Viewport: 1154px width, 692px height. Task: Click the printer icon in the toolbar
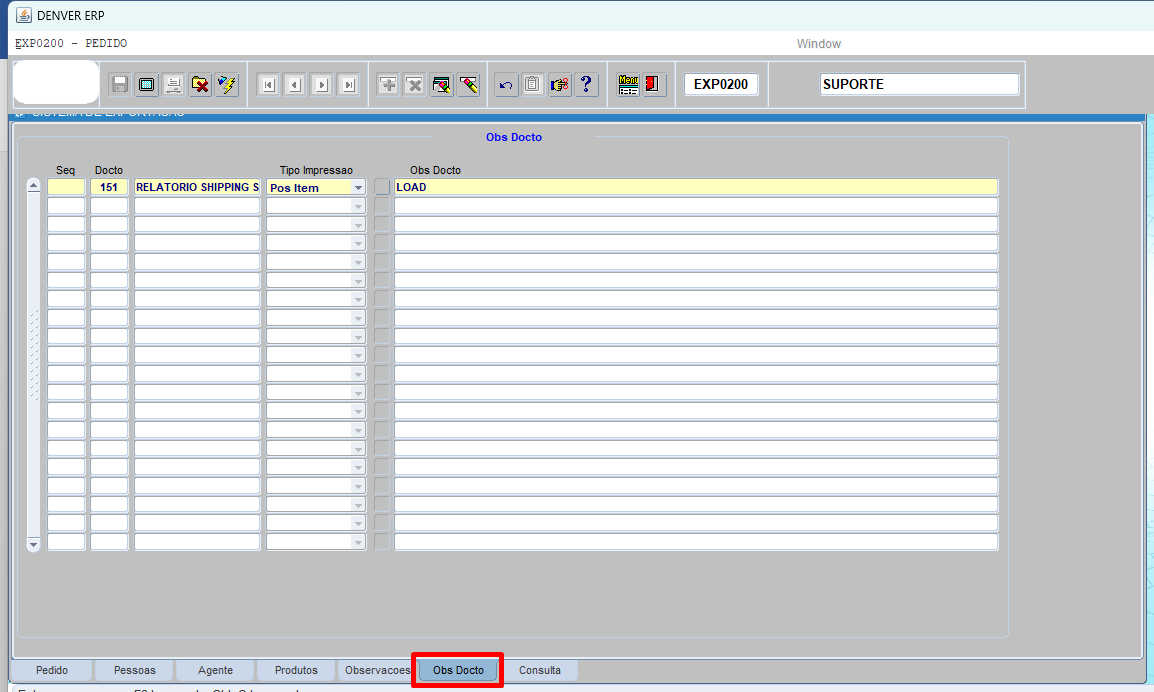coord(174,85)
